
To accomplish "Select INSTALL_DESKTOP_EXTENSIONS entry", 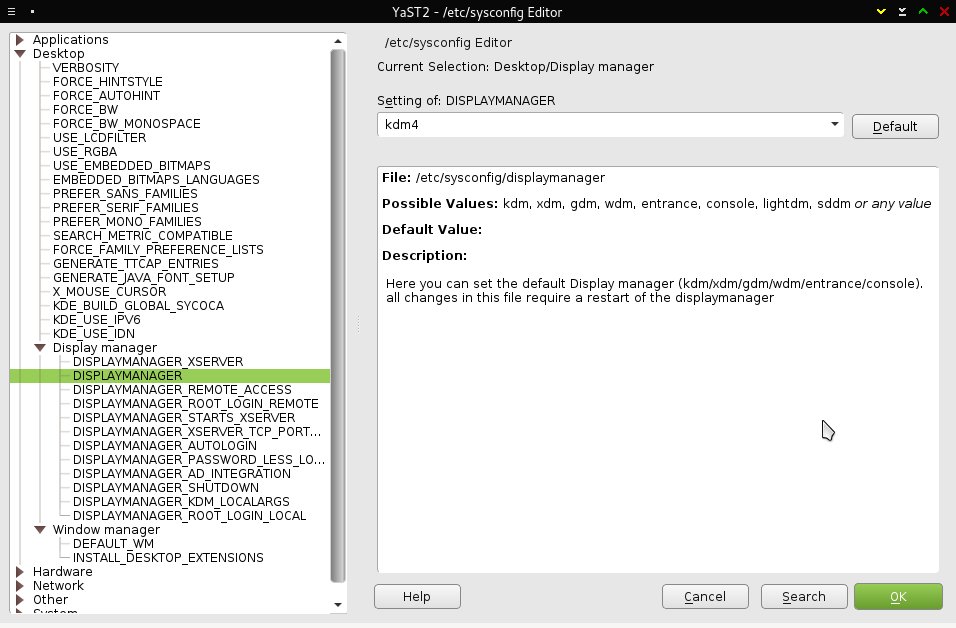I will pyautogui.click(x=168, y=558).
